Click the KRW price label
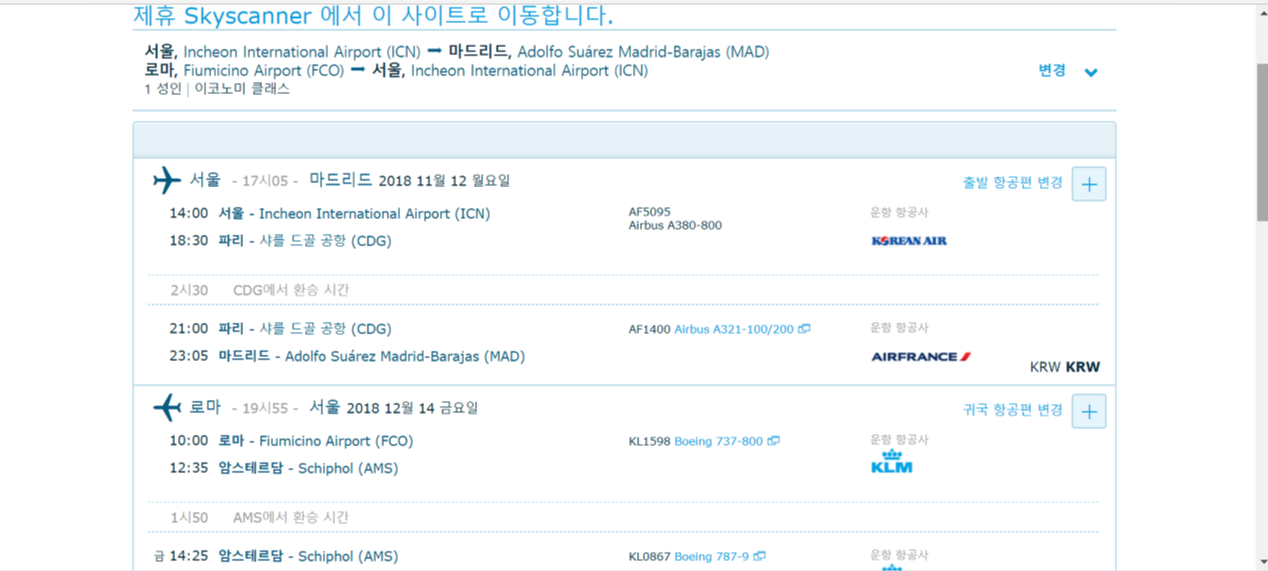 point(1065,367)
